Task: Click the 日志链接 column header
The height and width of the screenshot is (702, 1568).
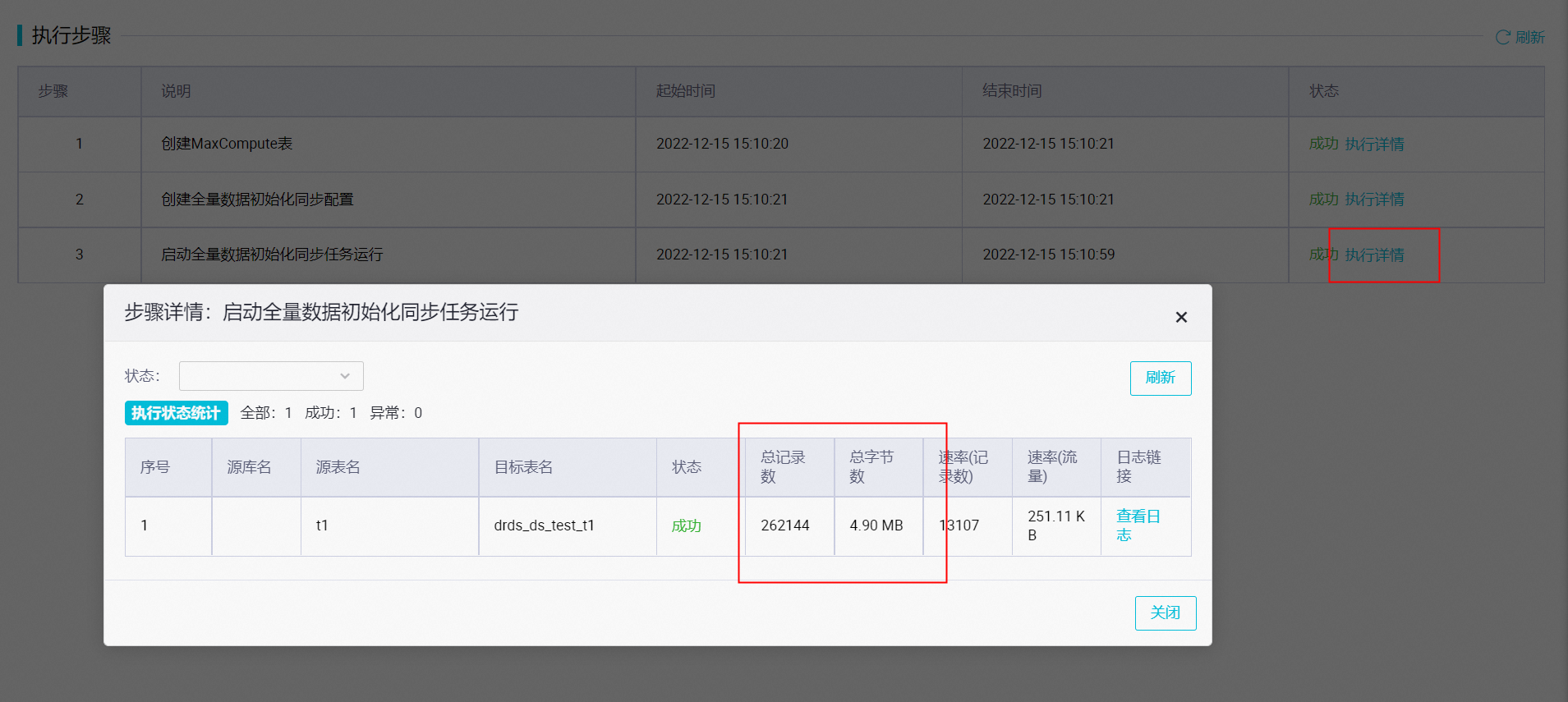Action: (1138, 466)
